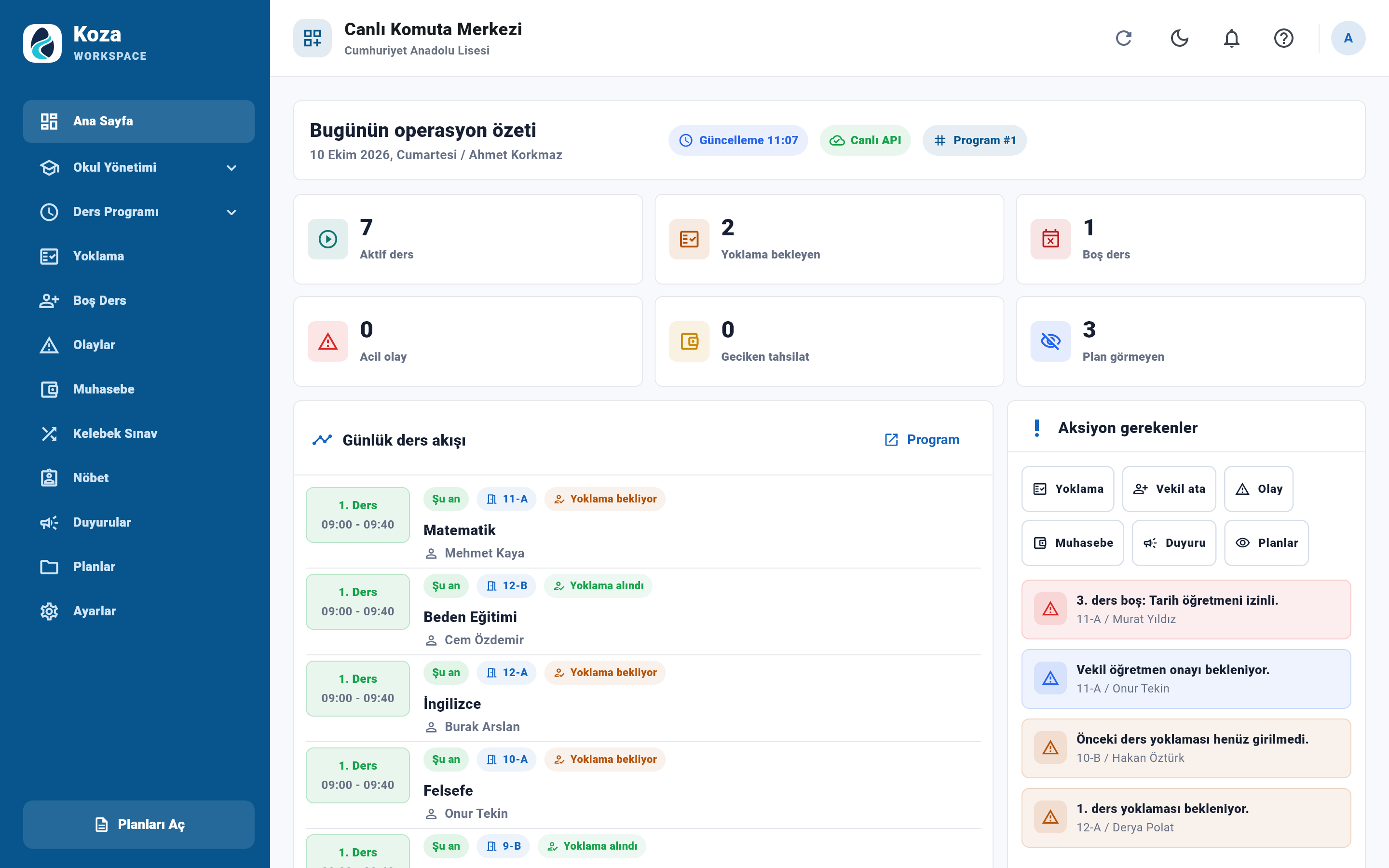Click the Ayarlar gear icon
1389x868 pixels.
pyautogui.click(x=49, y=611)
